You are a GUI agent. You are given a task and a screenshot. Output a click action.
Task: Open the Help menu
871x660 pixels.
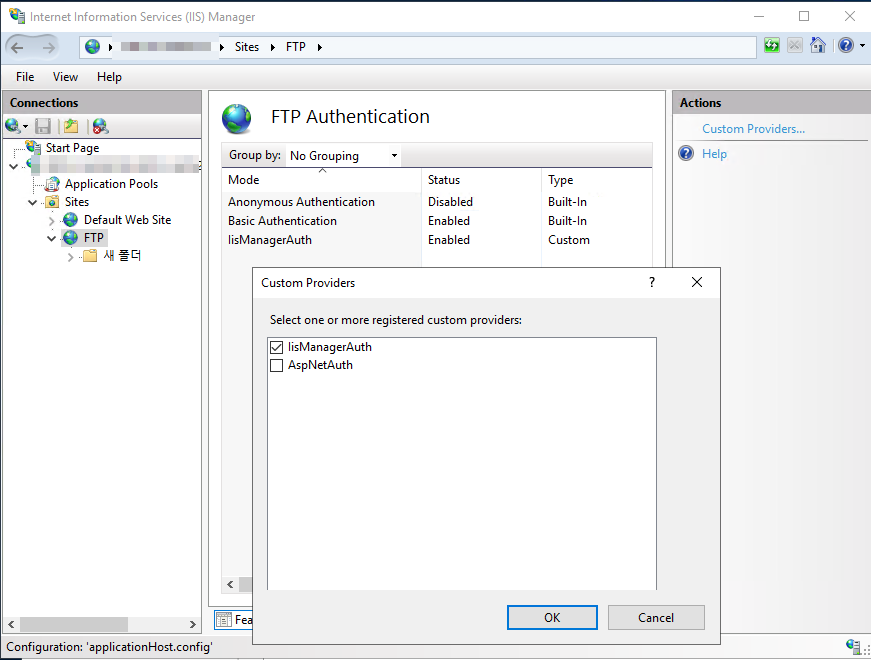coord(109,77)
